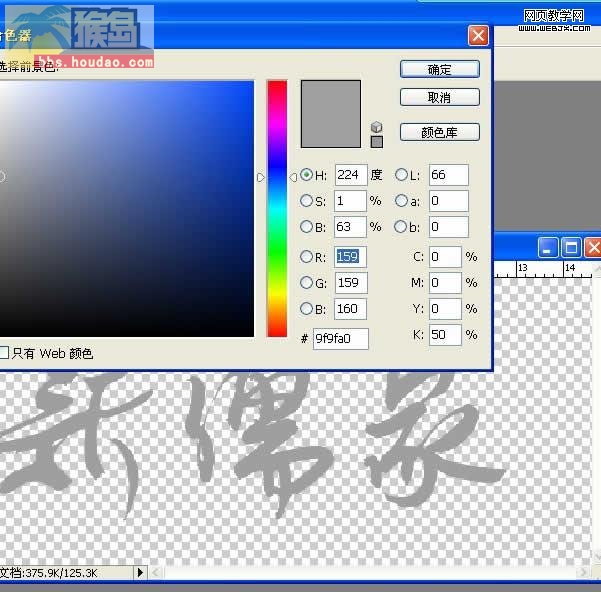Click the hue slider's left arrow handle
Image resolution: width=601 pixels, height=592 pixels.
point(261,177)
